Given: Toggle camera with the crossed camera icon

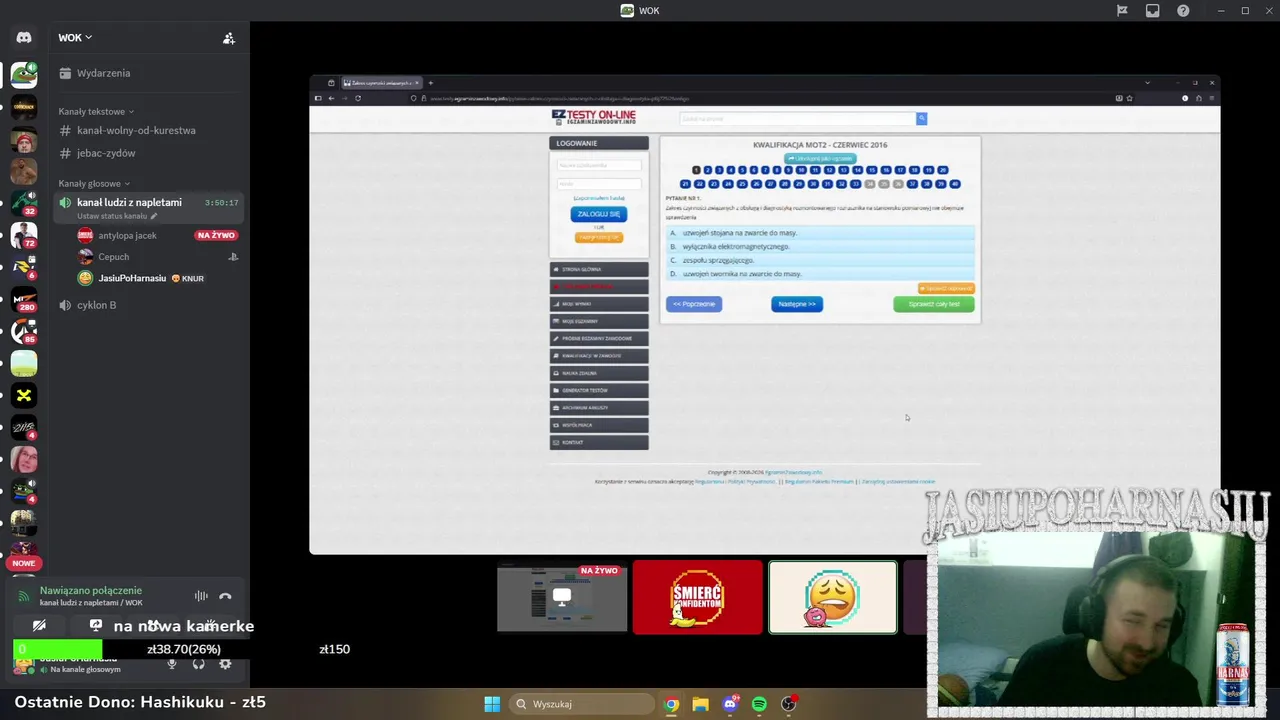Looking at the screenshot, I should point(39,625).
